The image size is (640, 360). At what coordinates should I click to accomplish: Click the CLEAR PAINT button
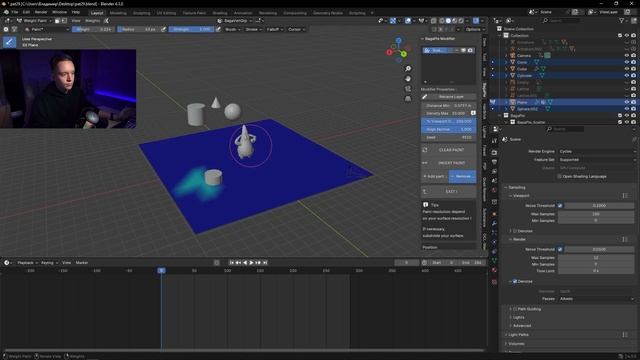[449, 150]
